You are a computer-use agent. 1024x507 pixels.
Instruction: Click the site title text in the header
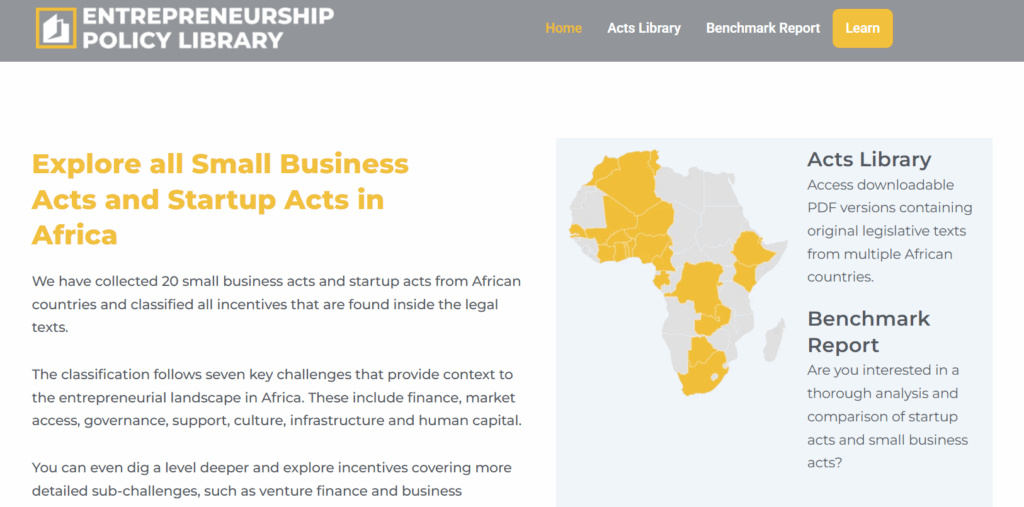coord(208,28)
